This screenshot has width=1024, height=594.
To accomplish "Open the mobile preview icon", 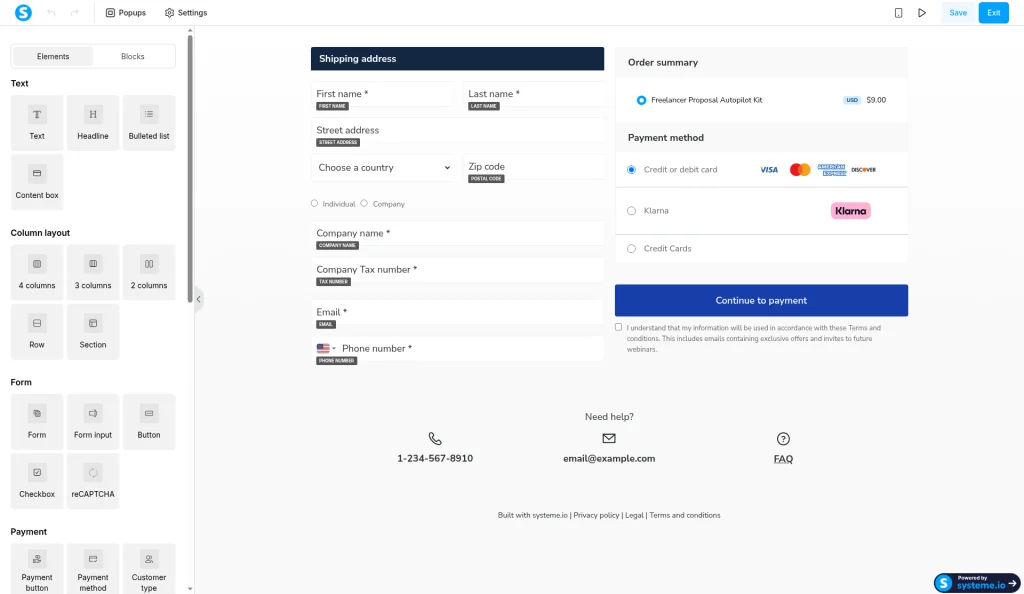I will (x=899, y=12).
